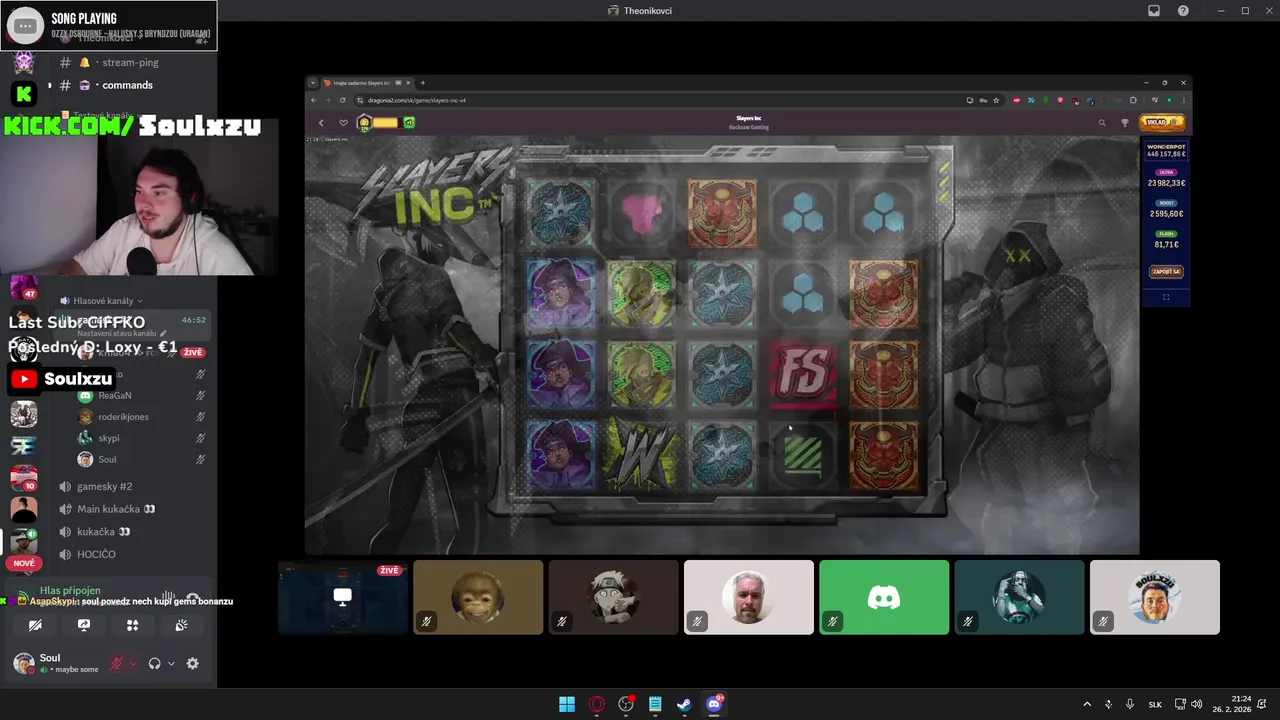Open server with the 10 badge
1280x720 pixels.
pos(23,478)
